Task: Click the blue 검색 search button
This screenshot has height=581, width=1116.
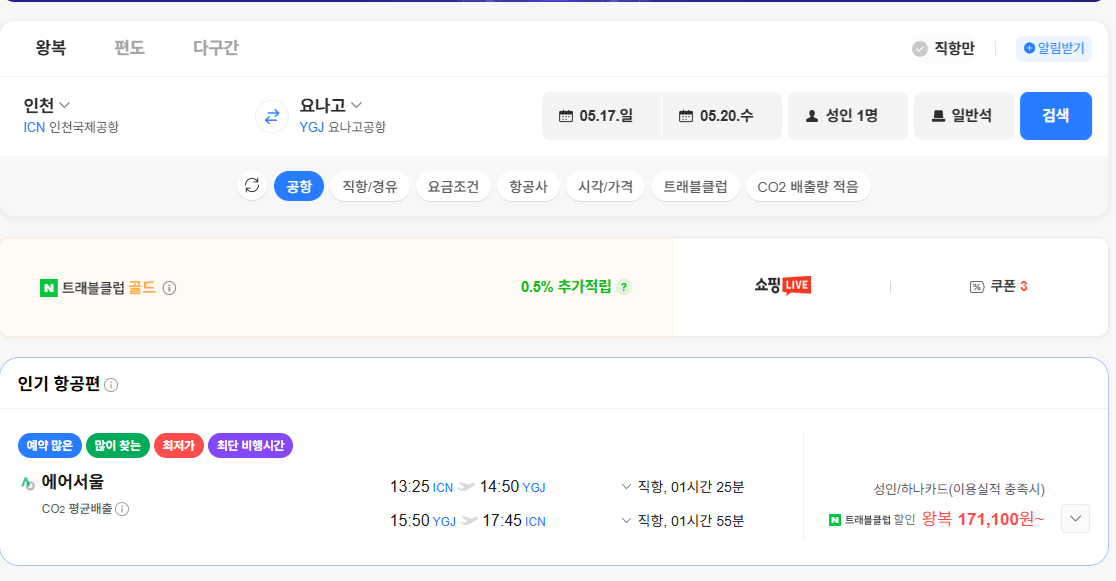Action: [x=1056, y=116]
